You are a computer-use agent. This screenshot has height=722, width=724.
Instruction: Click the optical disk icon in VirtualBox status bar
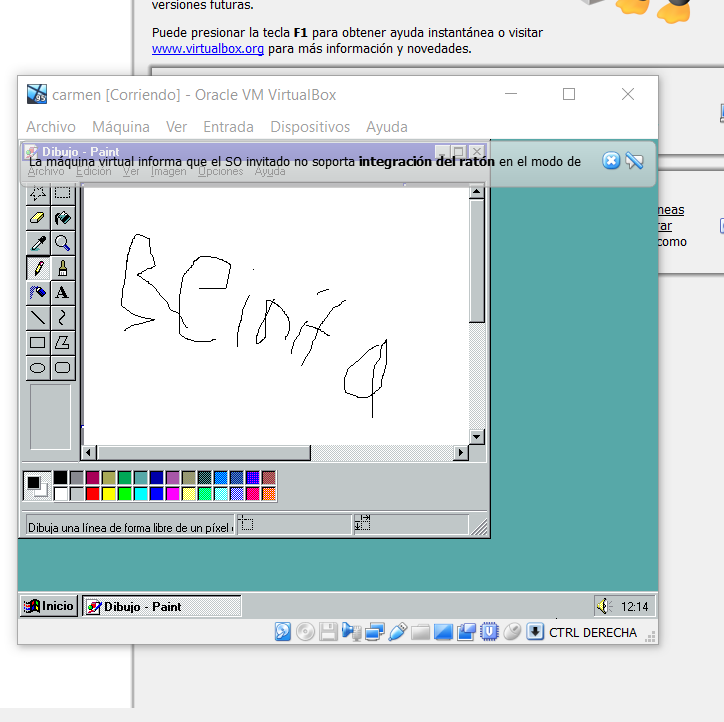coord(305,632)
